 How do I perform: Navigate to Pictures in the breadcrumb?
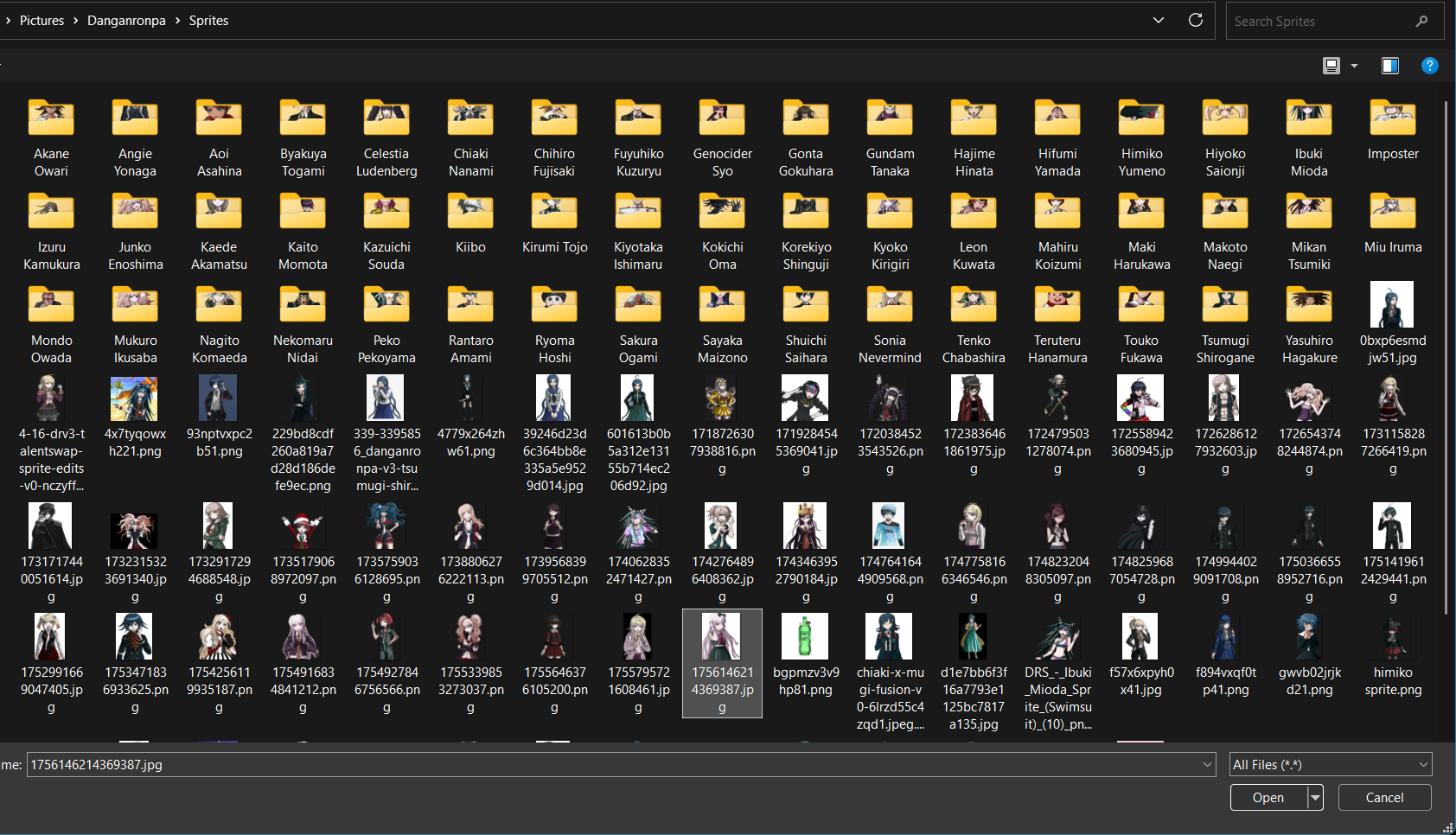pos(42,21)
